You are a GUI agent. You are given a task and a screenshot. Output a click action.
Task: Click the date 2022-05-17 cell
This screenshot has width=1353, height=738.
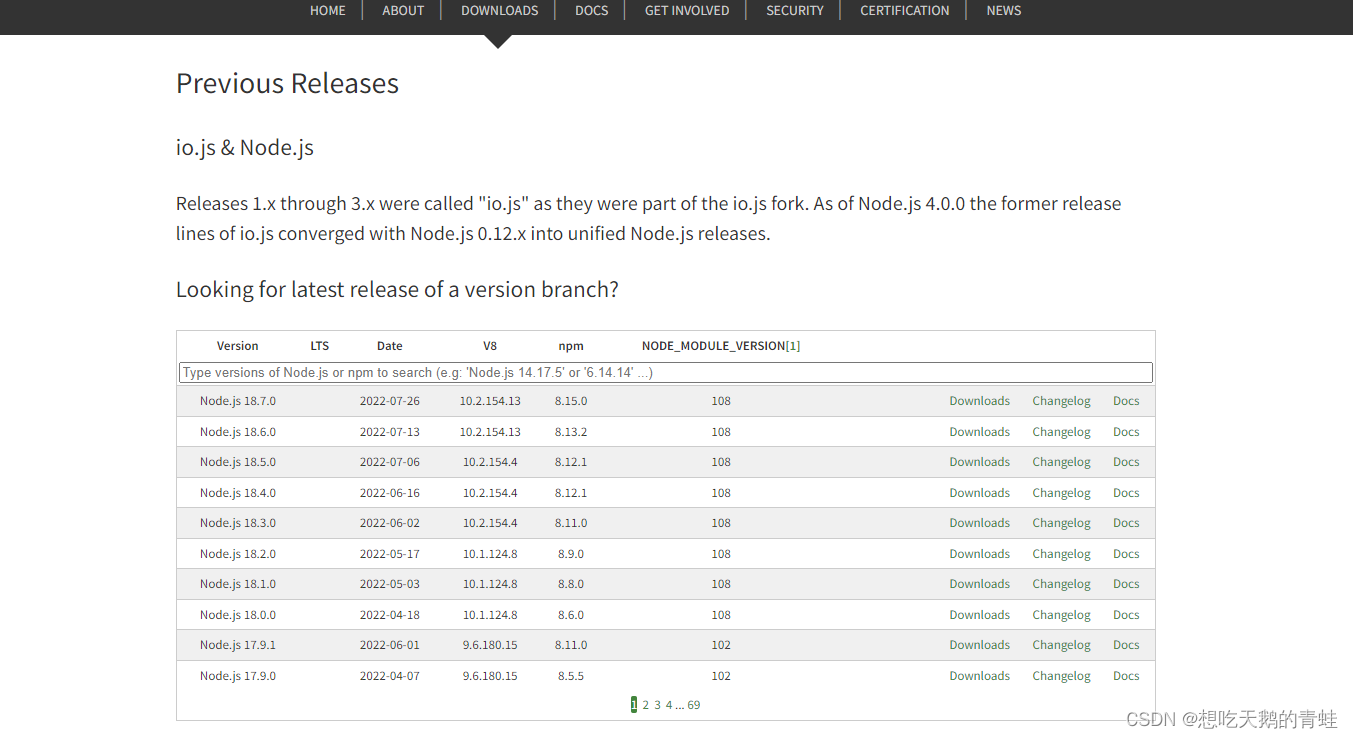coord(390,554)
